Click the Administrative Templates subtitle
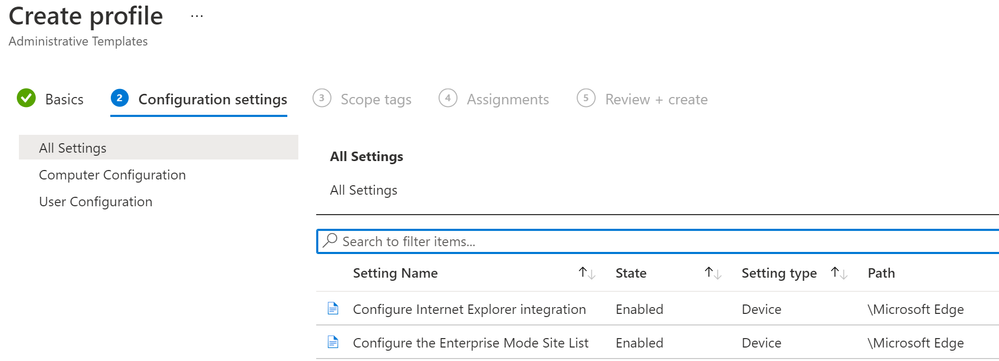This screenshot has width=999, height=361. point(78,41)
